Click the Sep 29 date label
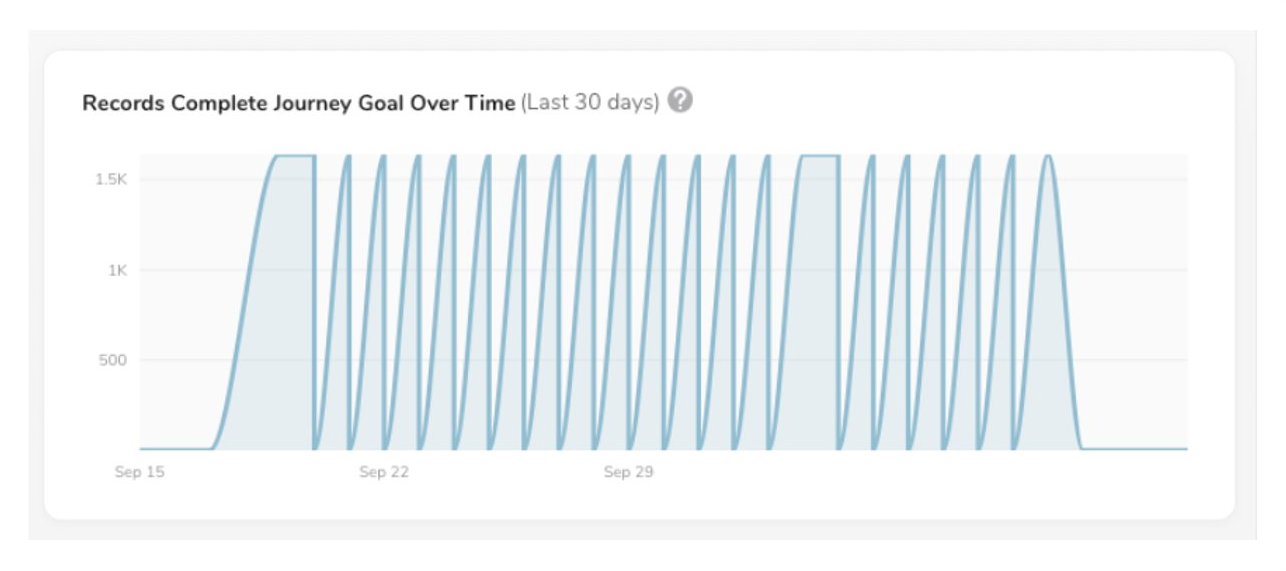Screen dimensions: 1286x571 (628, 472)
